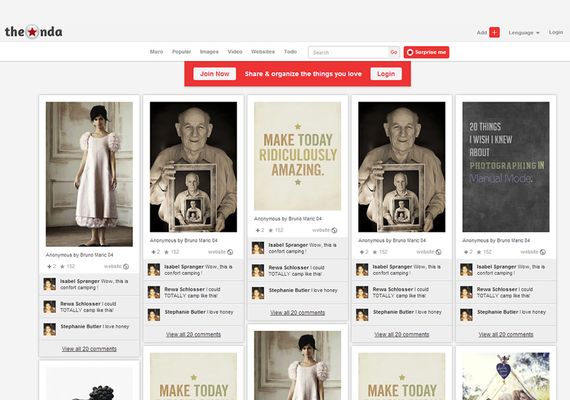Image resolution: width=570 pixels, height=400 pixels.
Task: Click the Join Now button
Action: pos(214,74)
